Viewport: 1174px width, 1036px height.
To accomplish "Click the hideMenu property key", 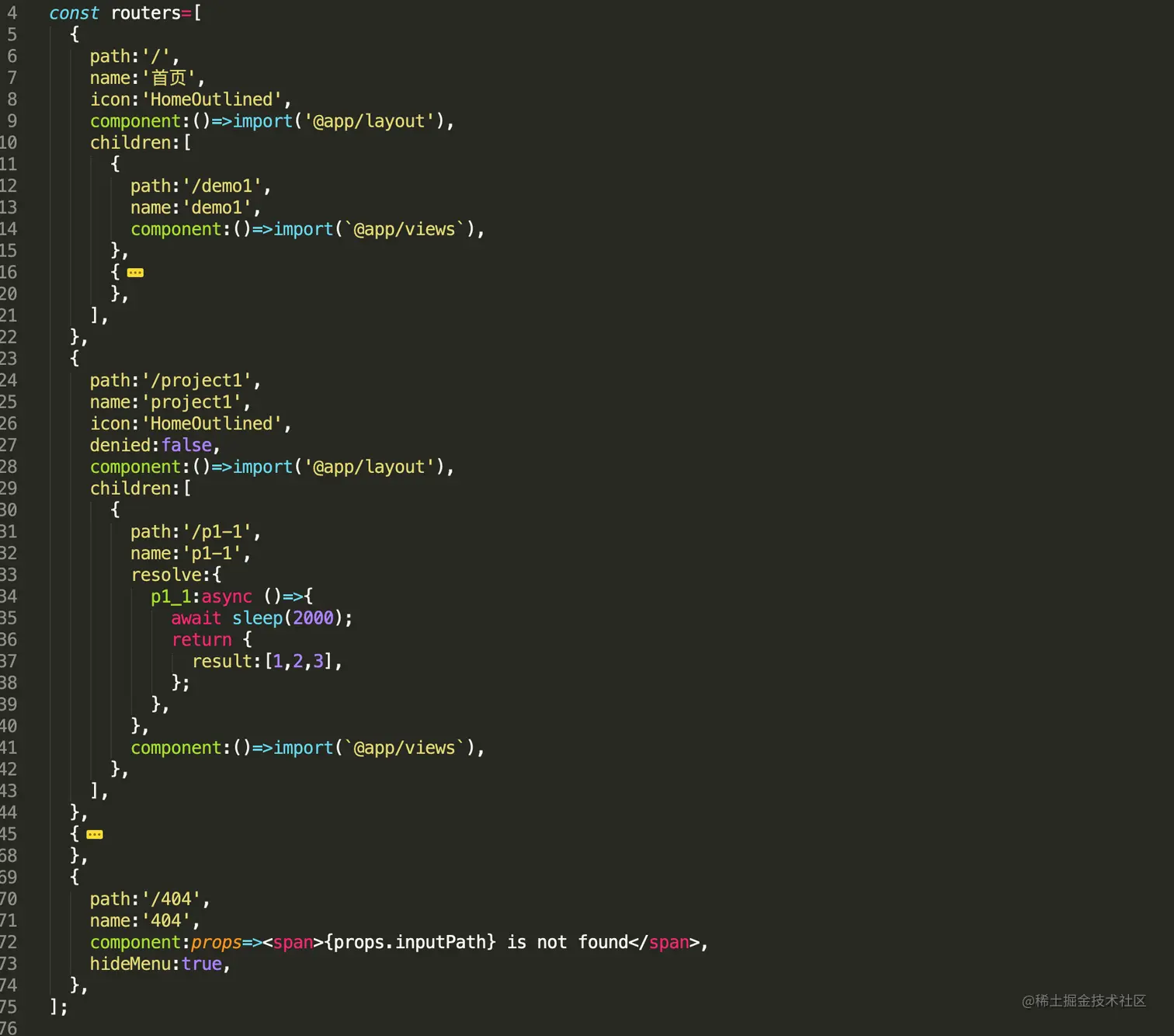I will point(130,965).
